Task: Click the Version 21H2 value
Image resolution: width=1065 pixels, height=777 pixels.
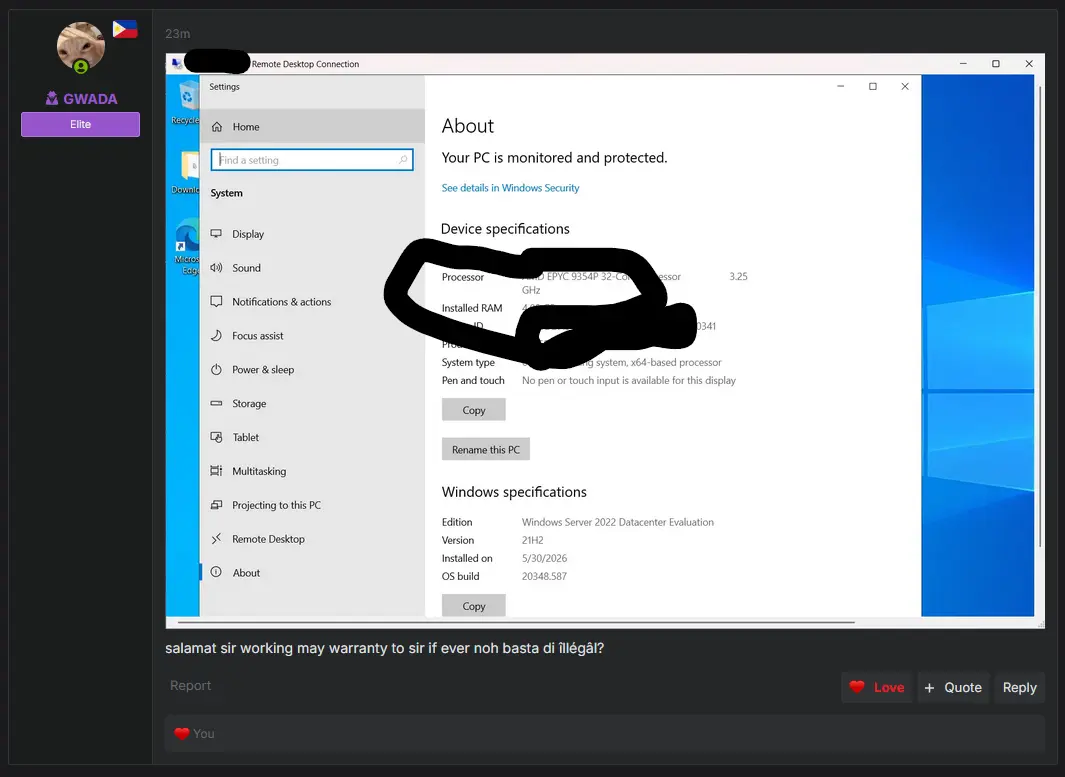Action: pyautogui.click(x=532, y=540)
